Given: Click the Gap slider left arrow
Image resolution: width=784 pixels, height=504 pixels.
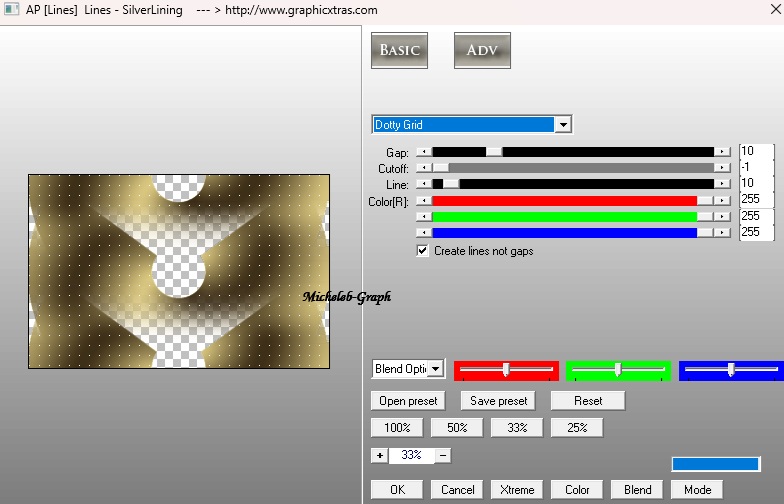Looking at the screenshot, I should 424,152.
